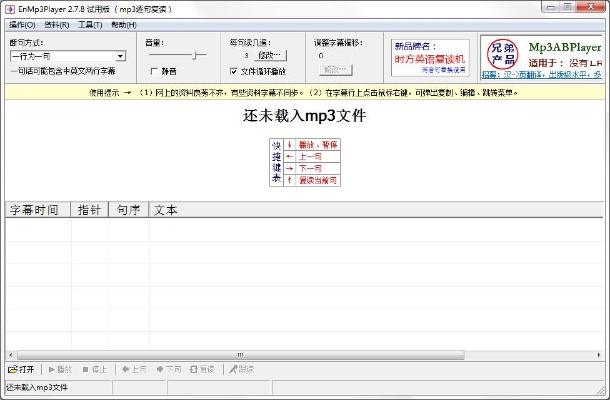Open the 断句方式 combo box
Image resolution: width=610 pixels, height=400 pixels.
point(68,56)
